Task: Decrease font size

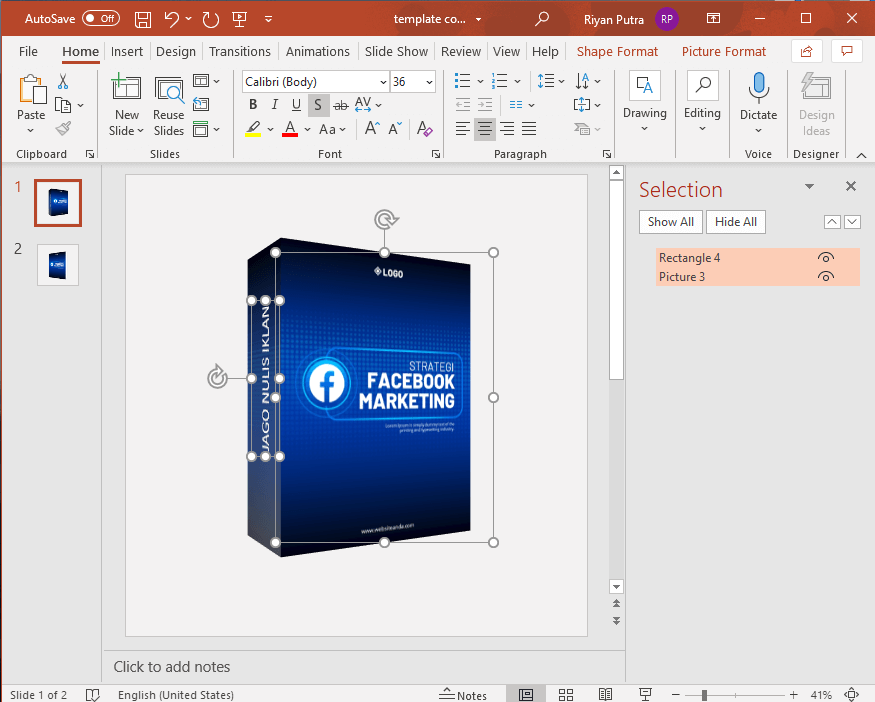Action: 395,129
